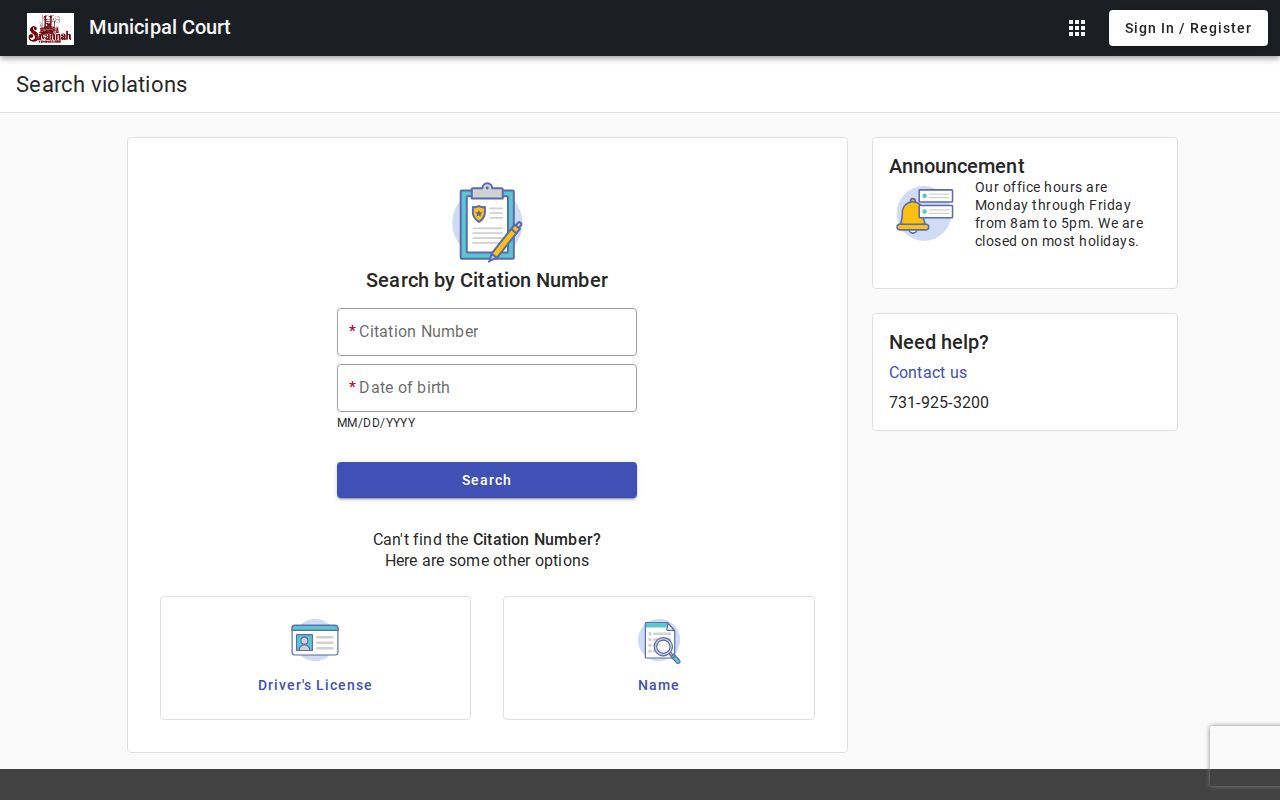The height and width of the screenshot is (800, 1280).
Task: Click the Search by Citation Number heading
Action: coord(487,280)
